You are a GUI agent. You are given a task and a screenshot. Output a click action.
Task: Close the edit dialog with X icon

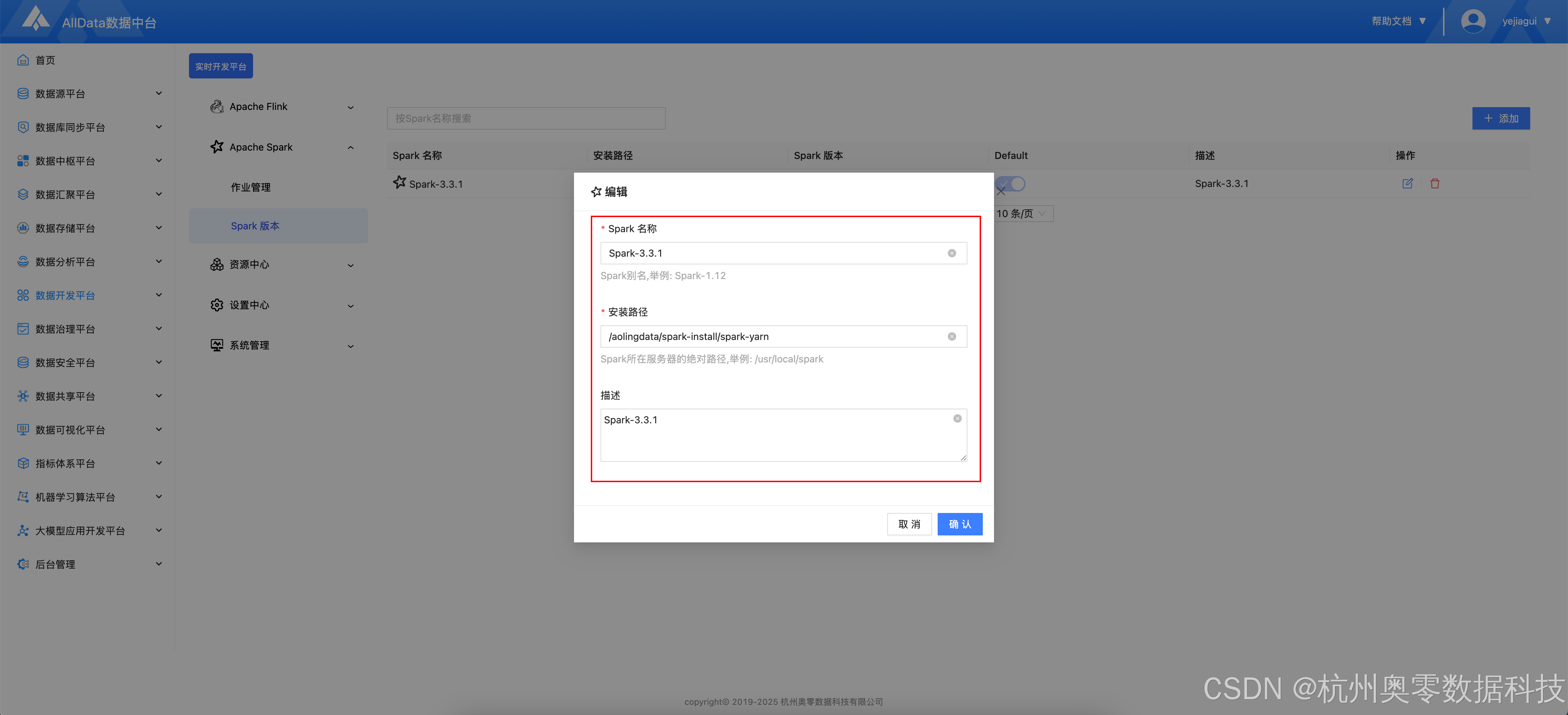1001,191
